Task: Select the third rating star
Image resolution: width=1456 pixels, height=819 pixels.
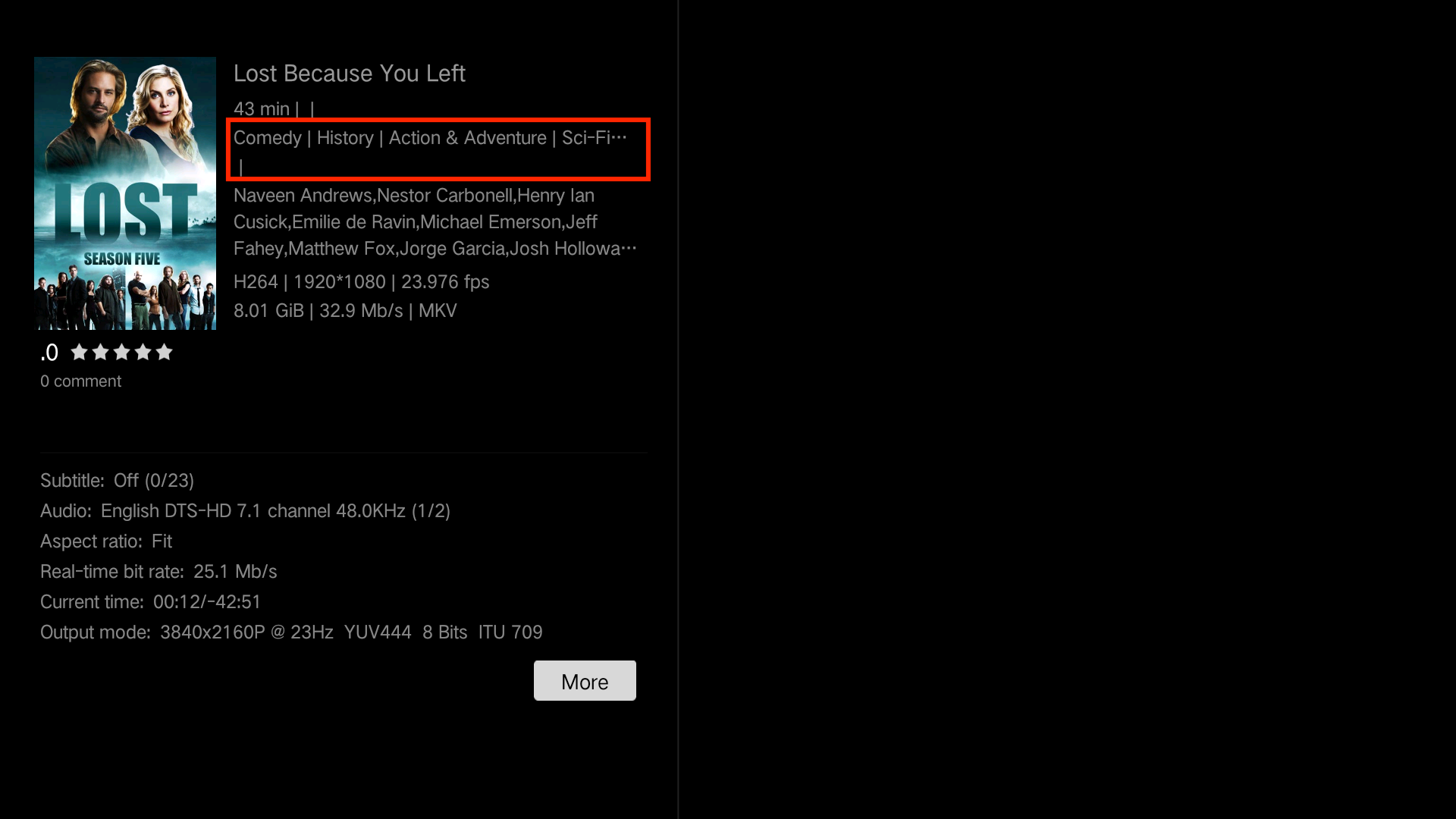Action: 121,352
